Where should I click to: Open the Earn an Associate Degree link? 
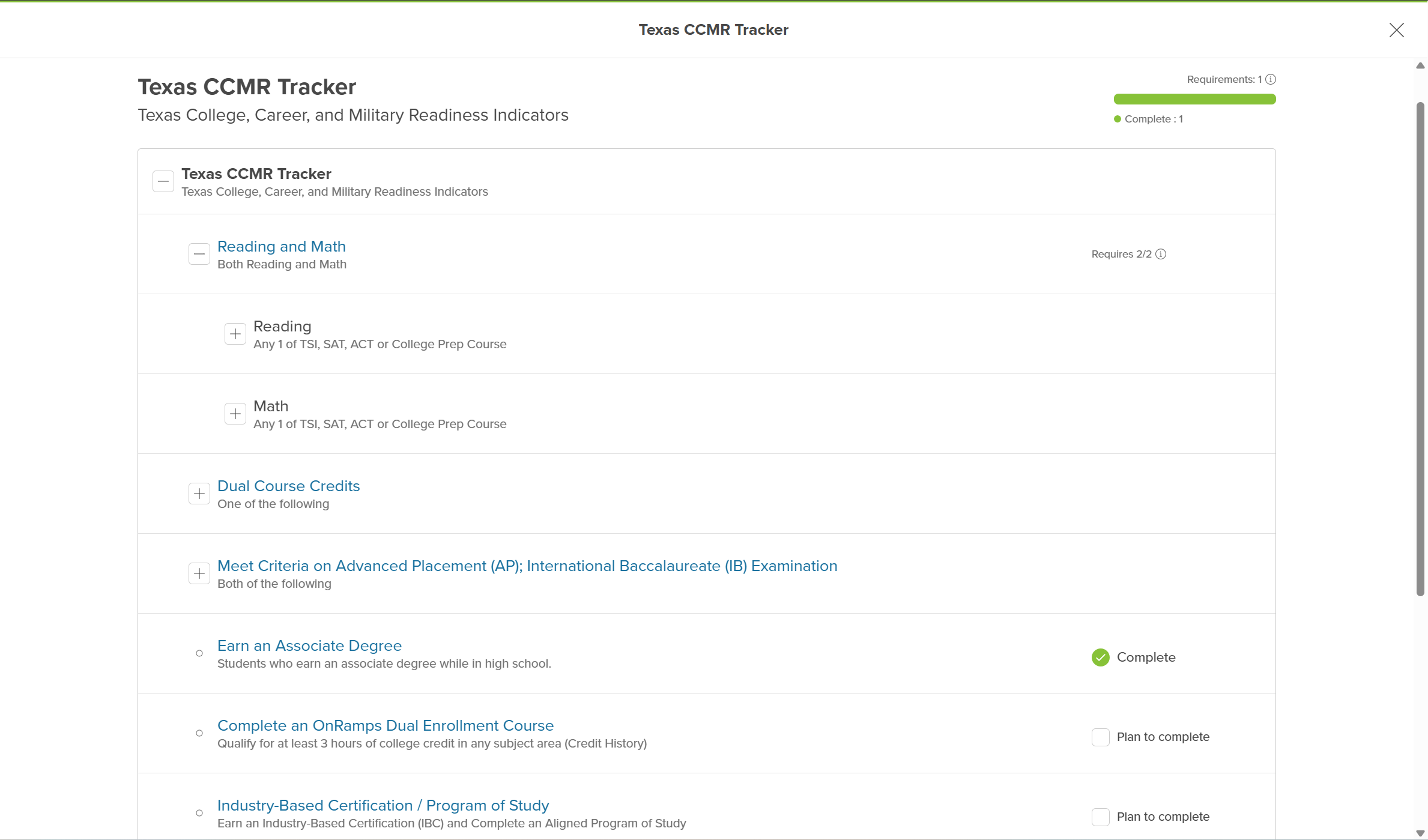309,645
